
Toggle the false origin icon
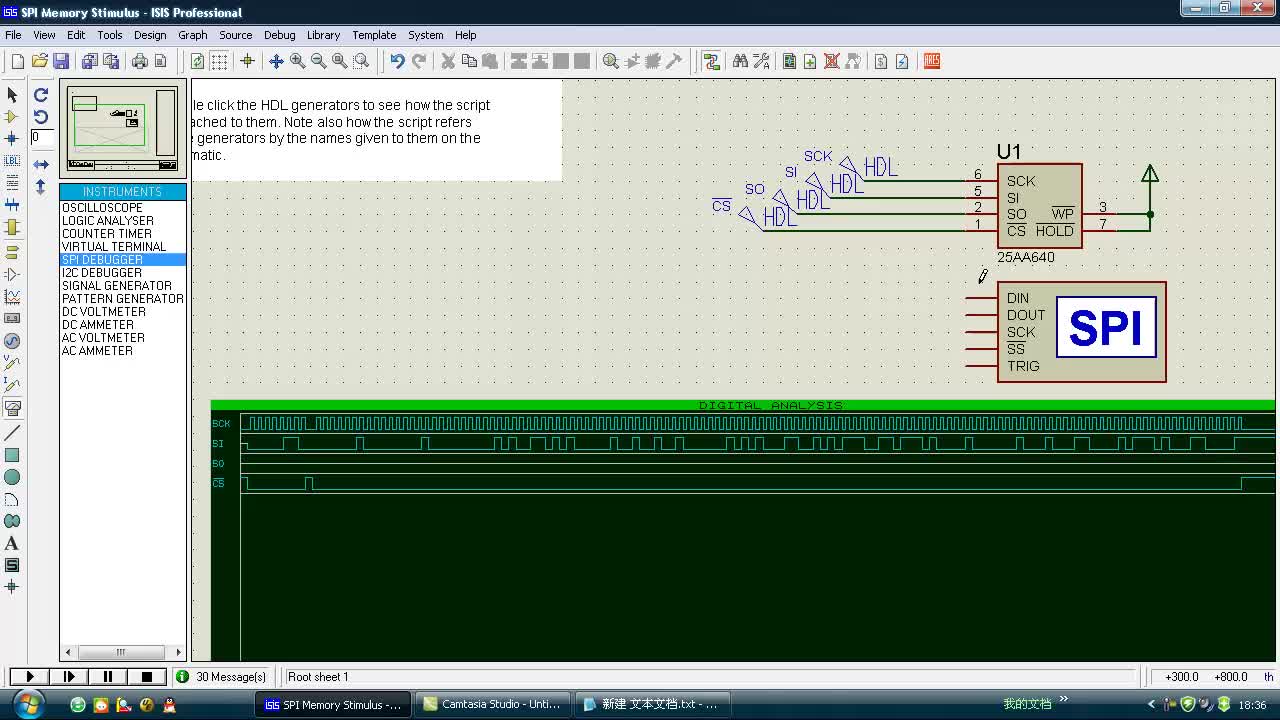pos(247,61)
